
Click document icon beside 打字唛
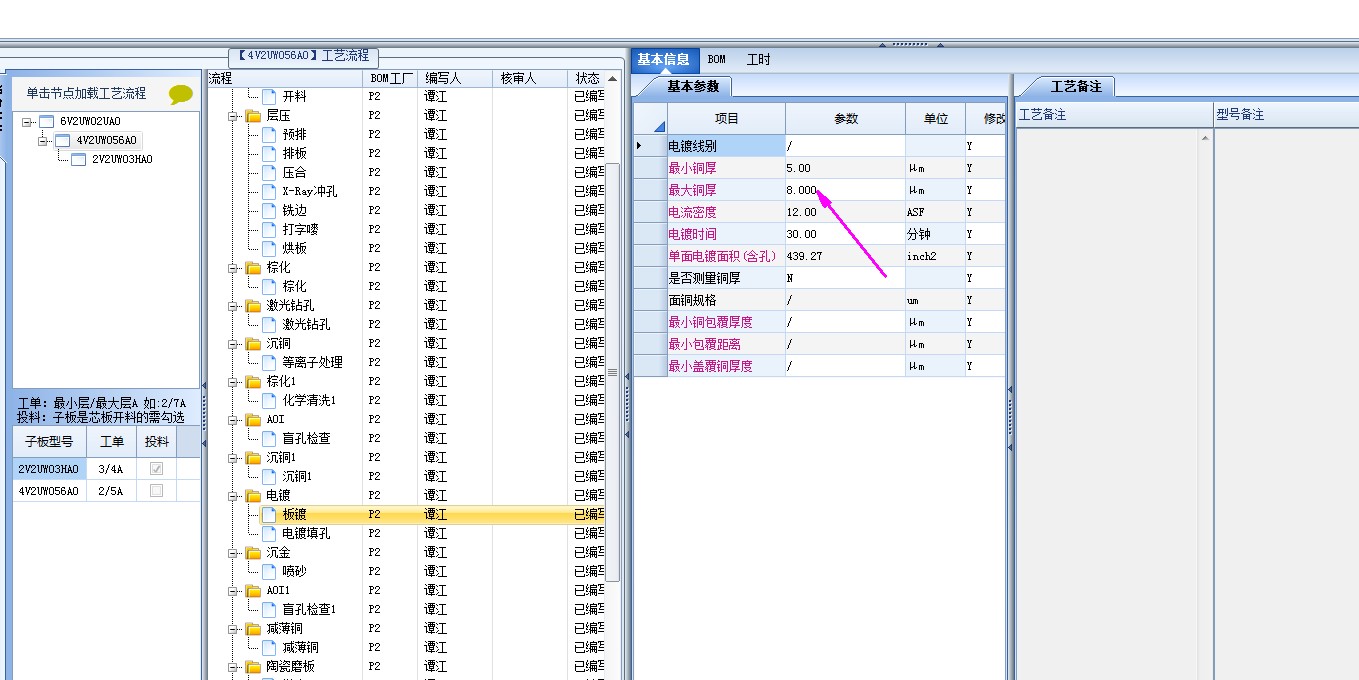point(269,230)
